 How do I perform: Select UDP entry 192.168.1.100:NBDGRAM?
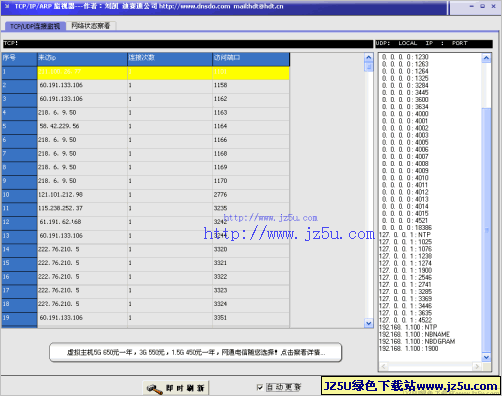(417, 341)
